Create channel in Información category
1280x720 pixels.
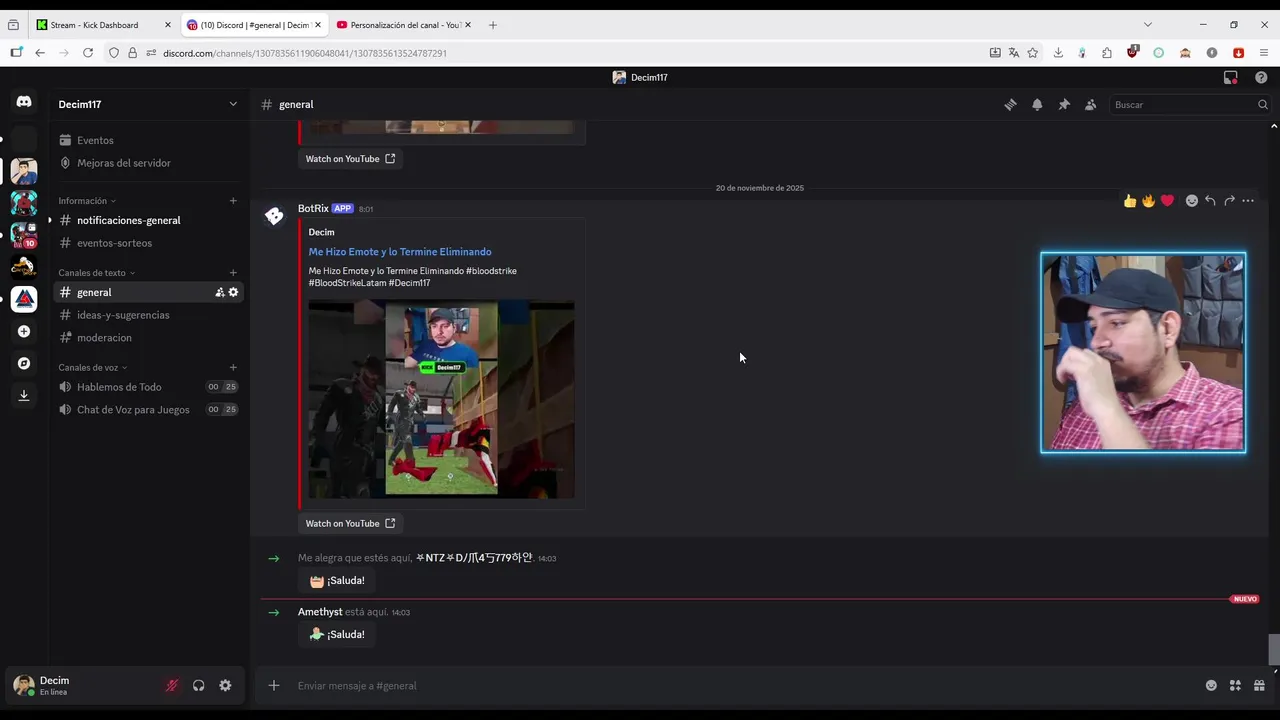coord(233,201)
